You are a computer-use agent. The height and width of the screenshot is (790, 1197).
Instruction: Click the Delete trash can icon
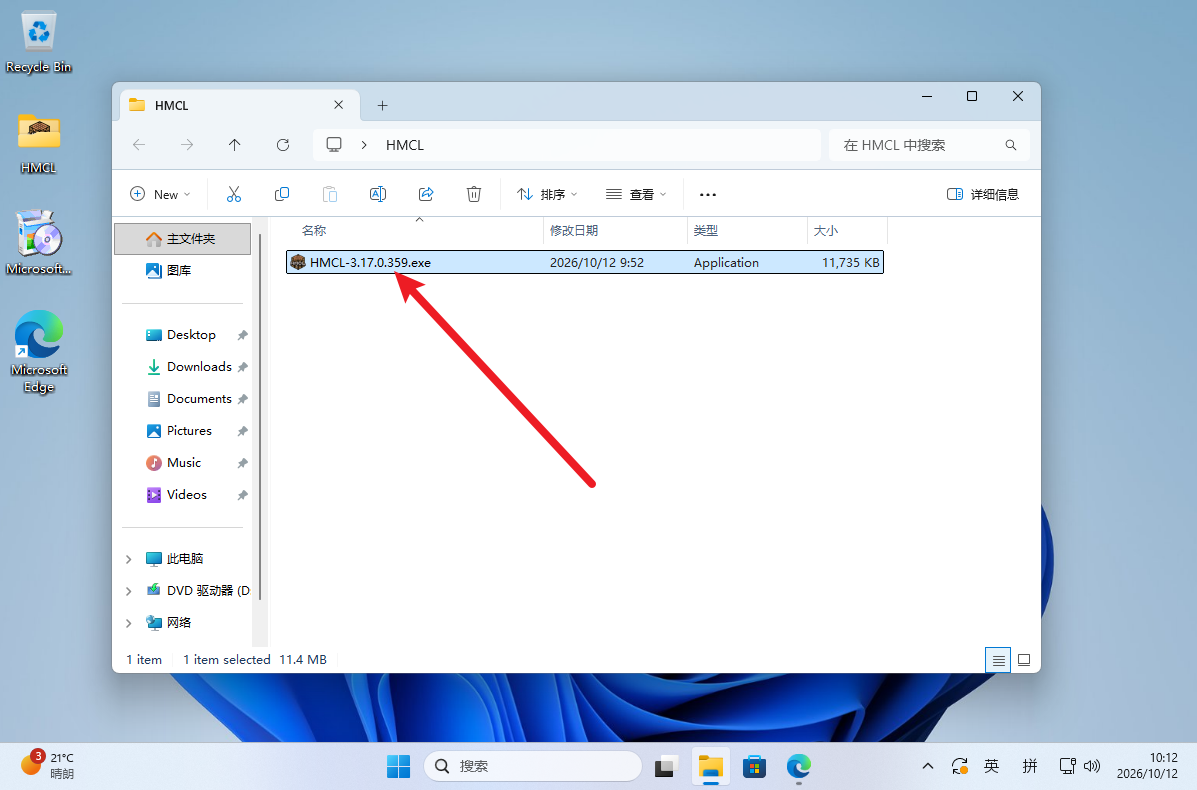tap(474, 195)
